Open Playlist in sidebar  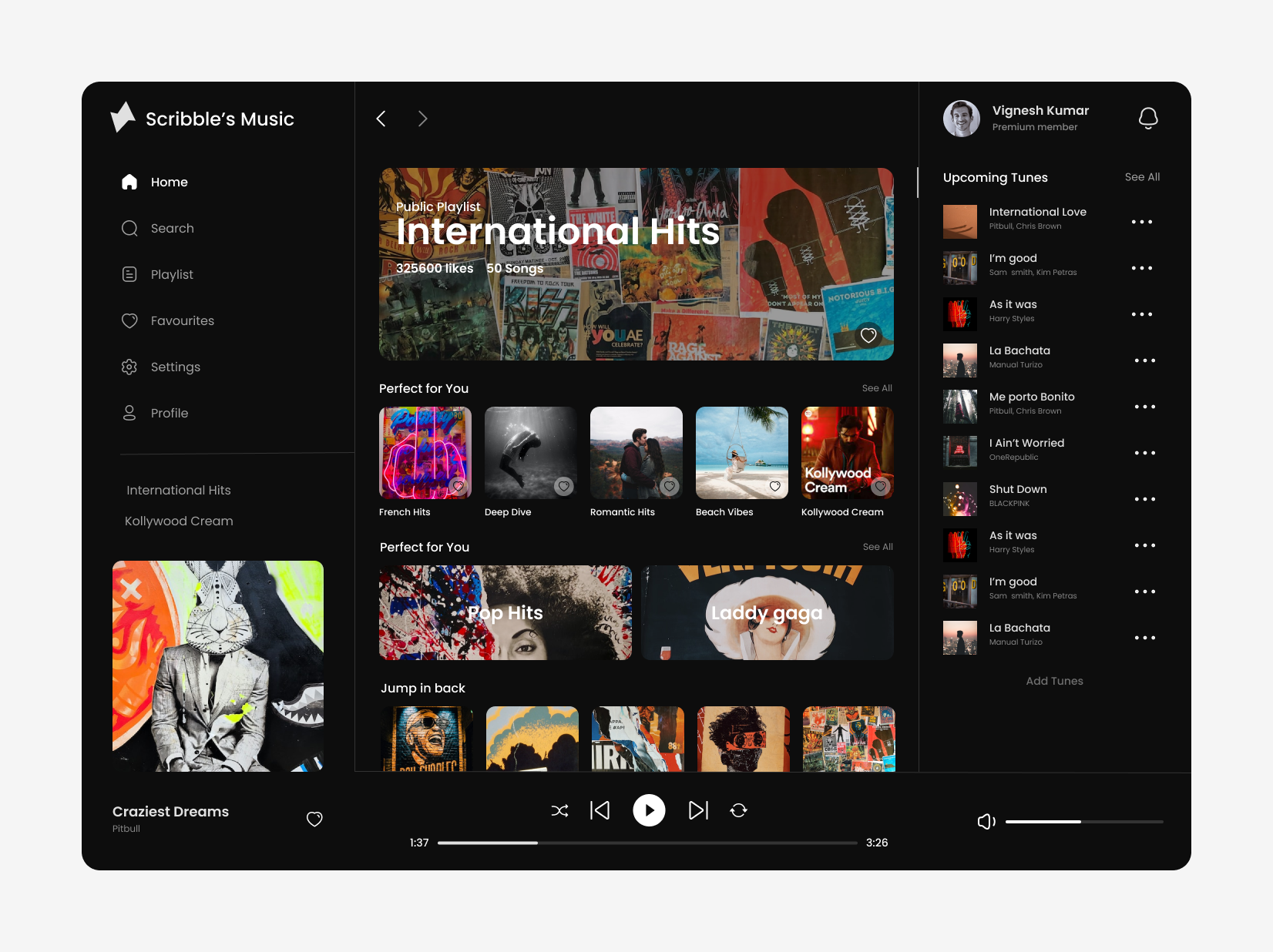click(157, 274)
